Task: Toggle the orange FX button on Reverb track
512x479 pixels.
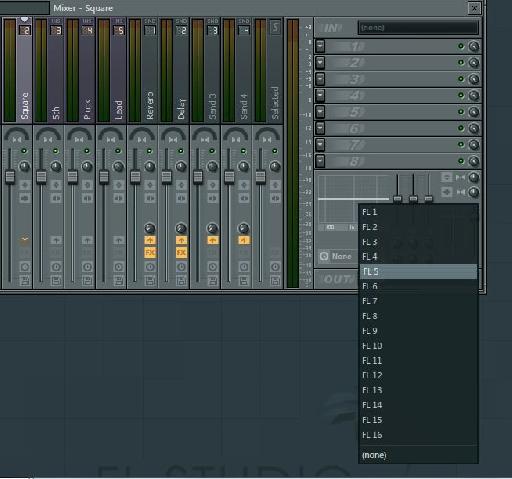Action: tap(150, 253)
